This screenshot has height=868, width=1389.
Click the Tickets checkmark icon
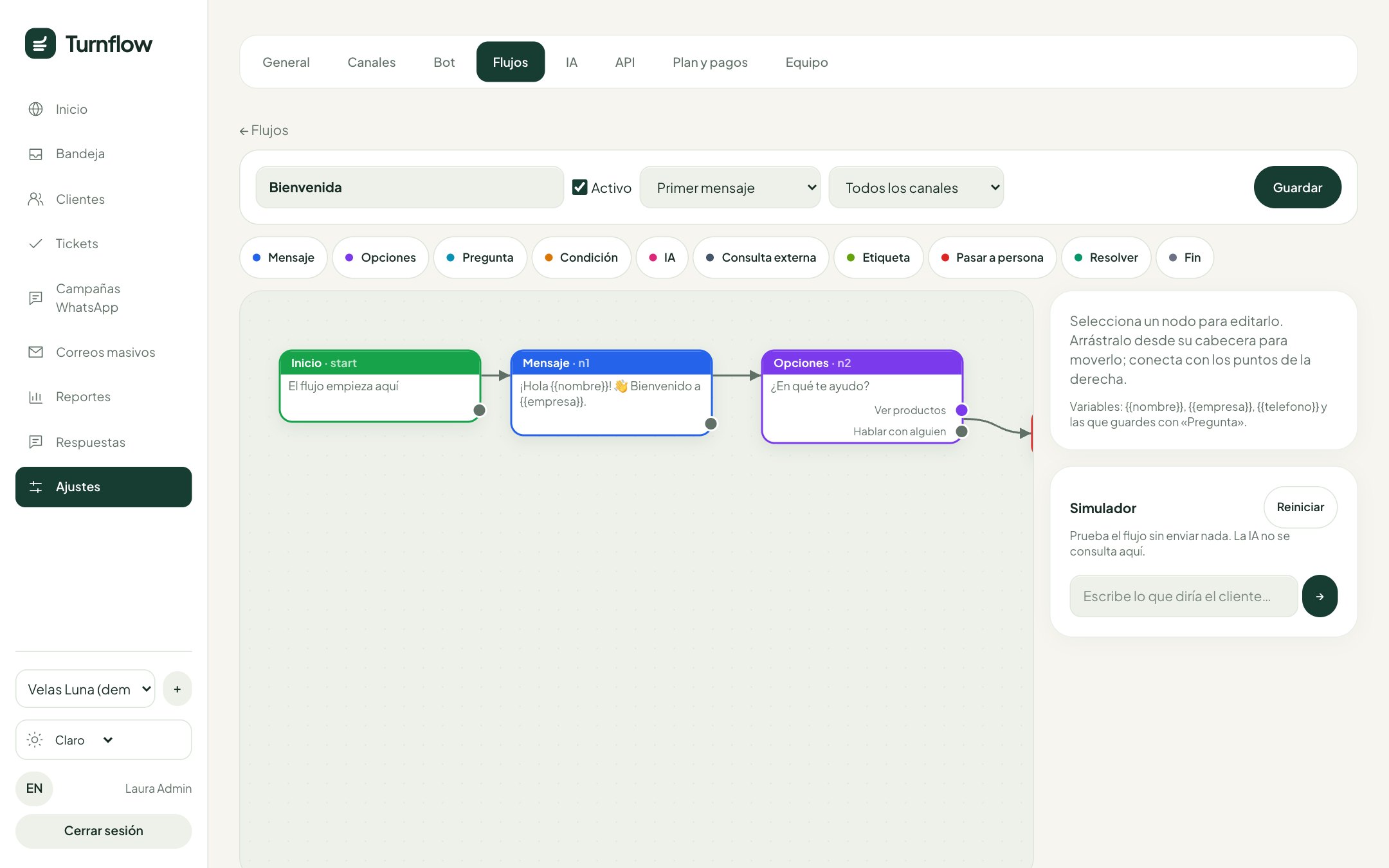tap(36, 244)
